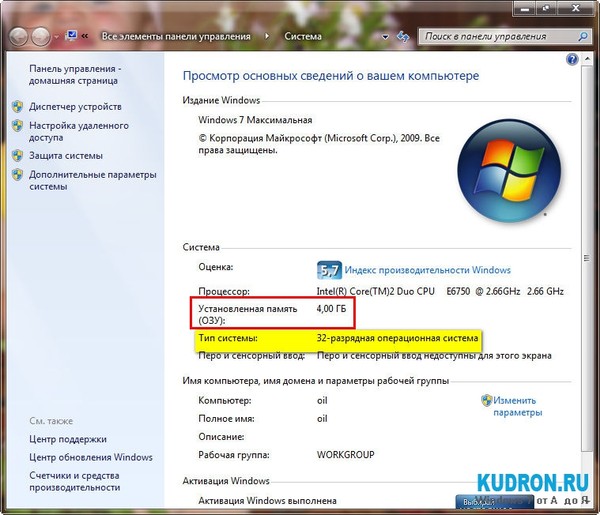Click the shield icon beside 'Диспетчер устройств'
This screenshot has height=515, width=600.
(x=17, y=106)
